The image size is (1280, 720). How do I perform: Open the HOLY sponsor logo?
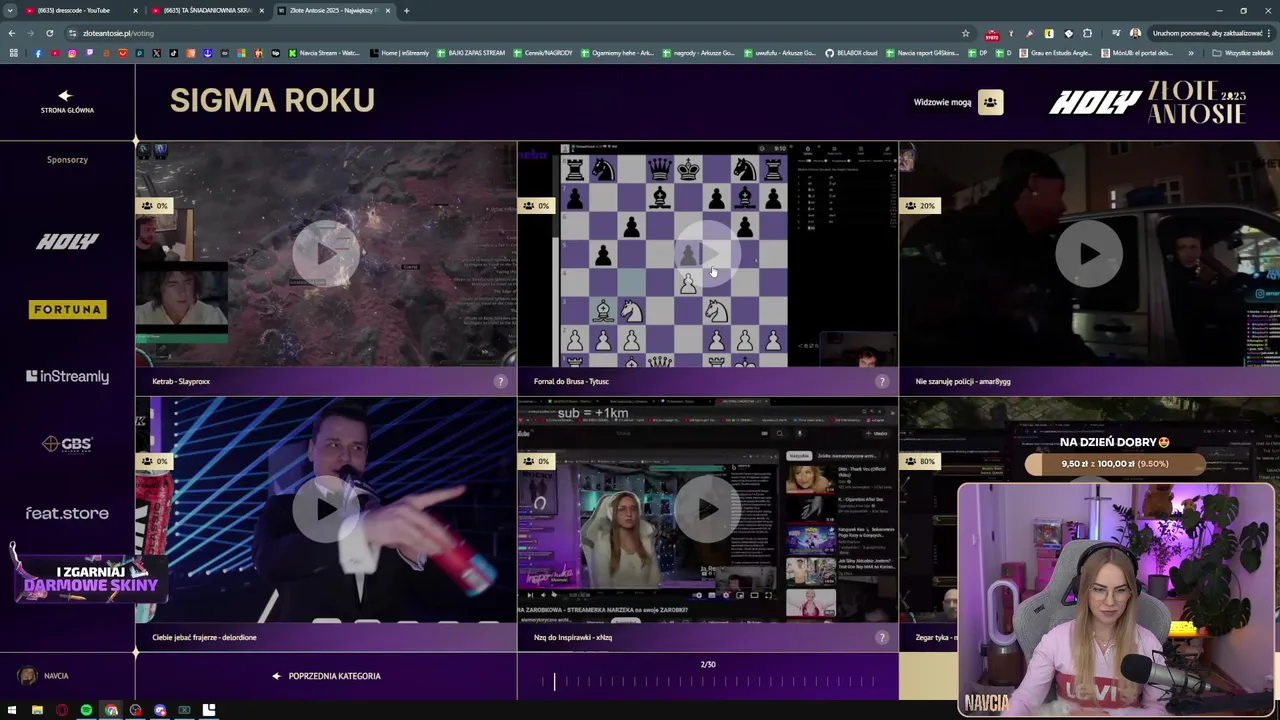tap(67, 241)
